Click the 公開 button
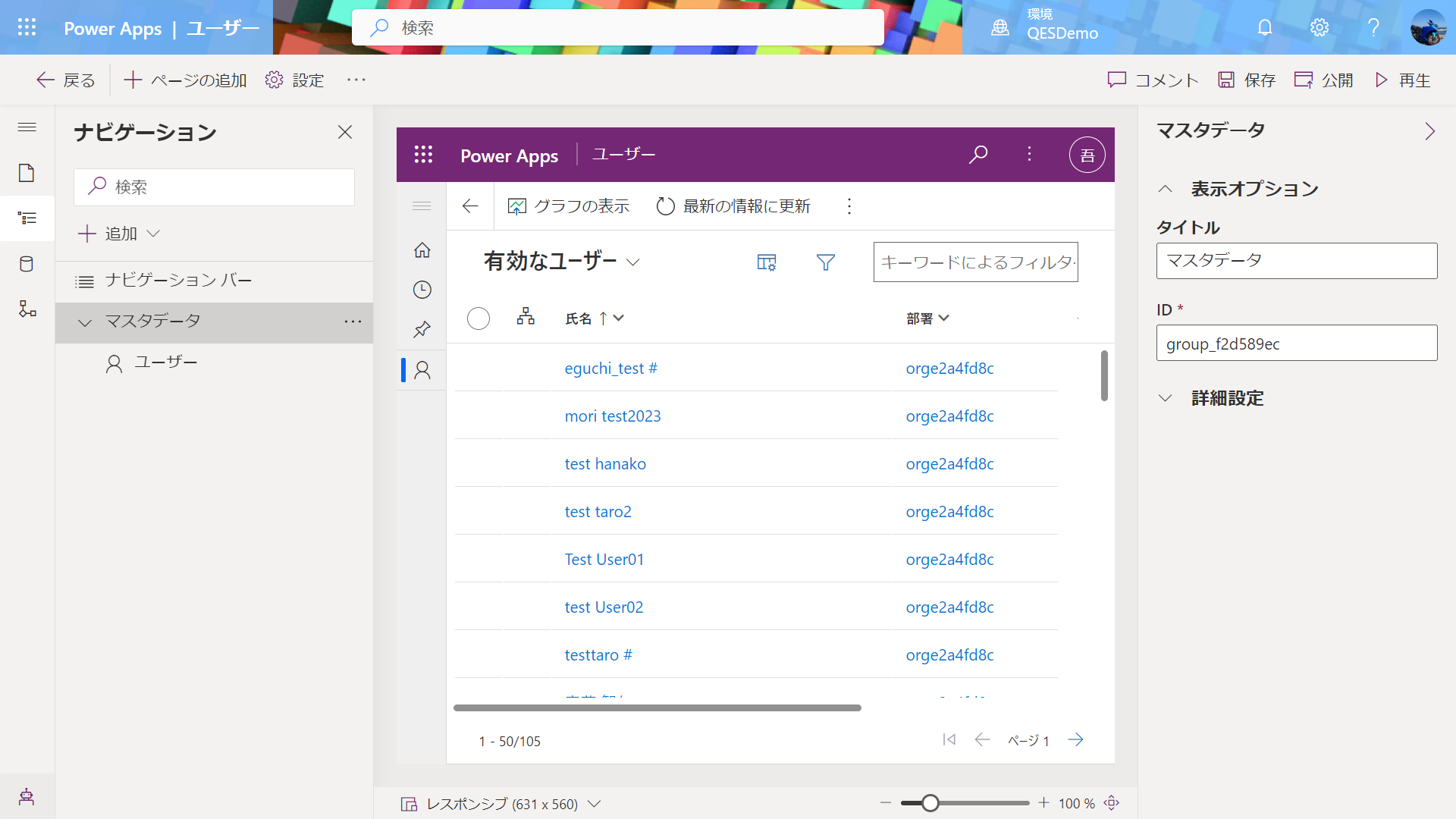The width and height of the screenshot is (1456, 819). tap(1324, 80)
